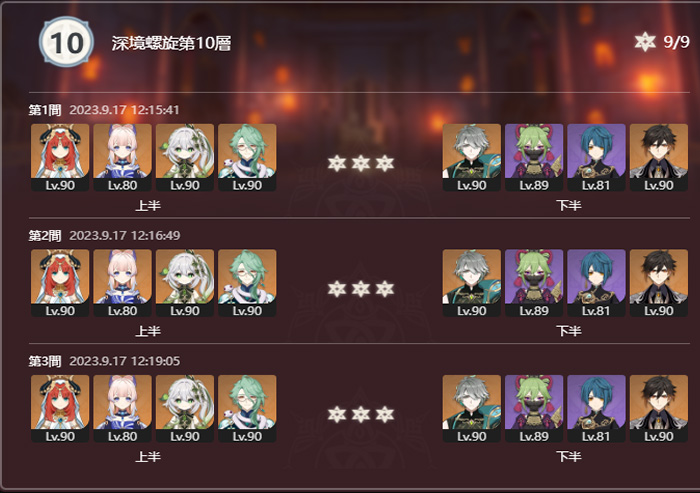Select Kuki Shinobu Lv.89 in chamber 2

click(534, 283)
